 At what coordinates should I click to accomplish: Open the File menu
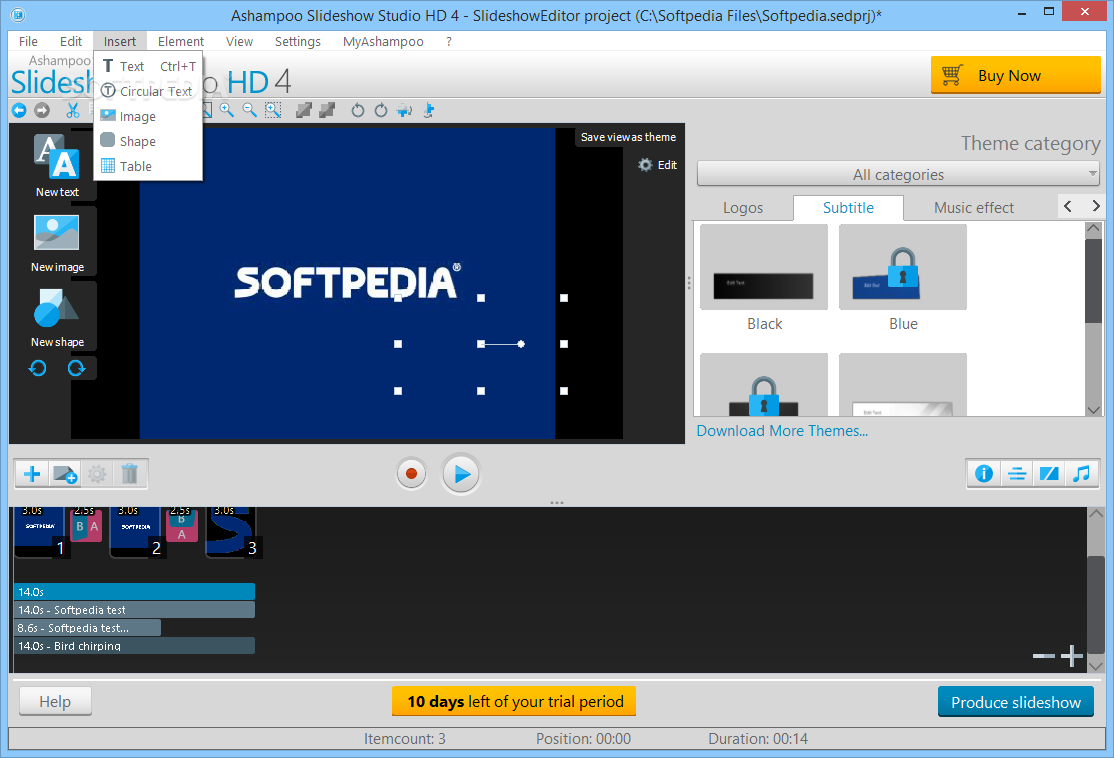pyautogui.click(x=28, y=41)
